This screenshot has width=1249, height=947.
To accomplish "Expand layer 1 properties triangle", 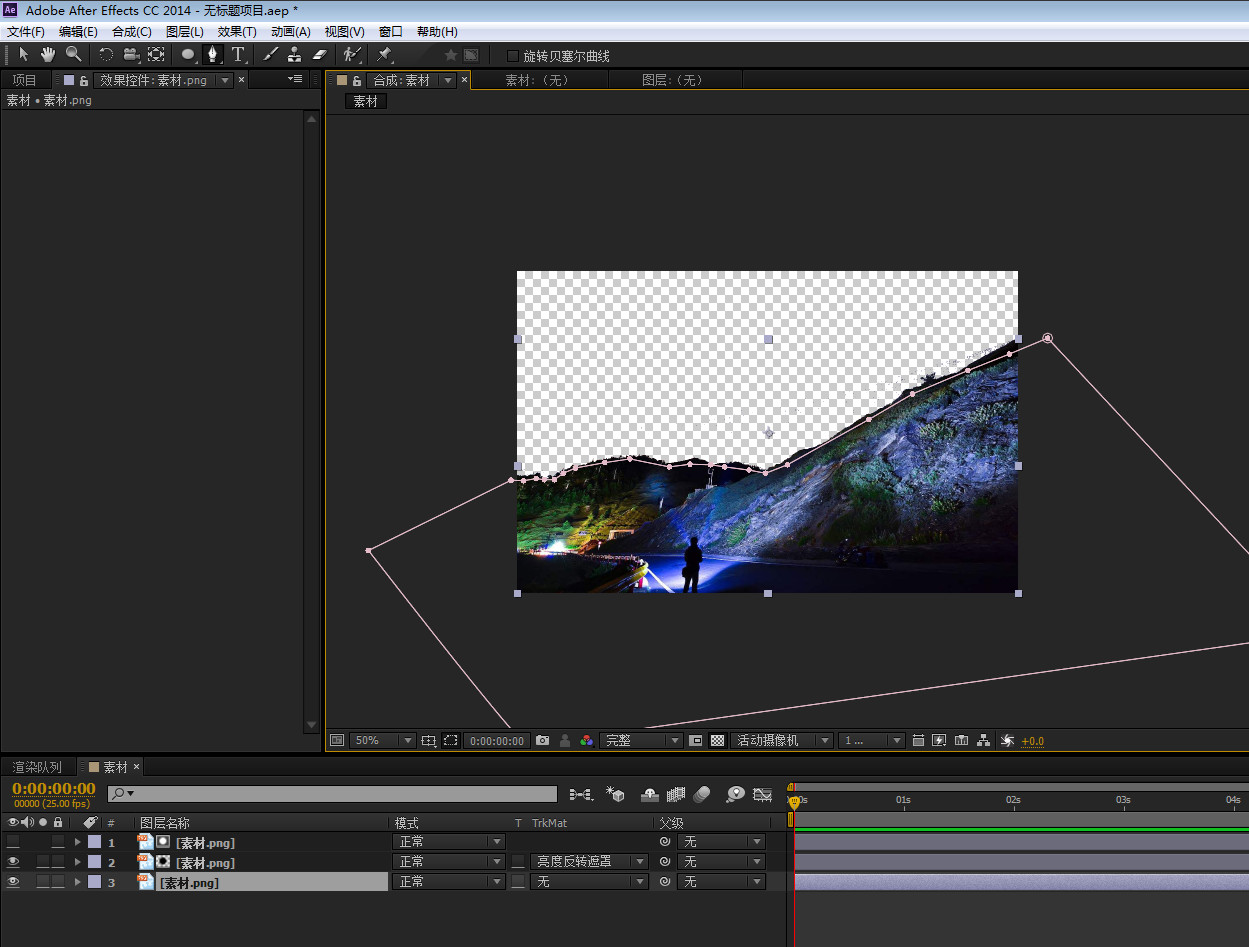I will (78, 842).
